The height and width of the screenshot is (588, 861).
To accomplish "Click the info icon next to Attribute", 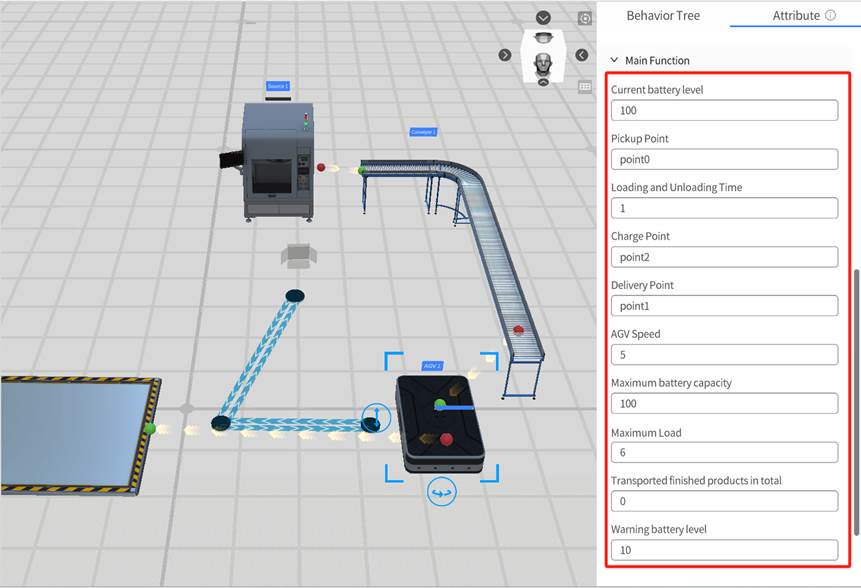I will pyautogui.click(x=830, y=16).
